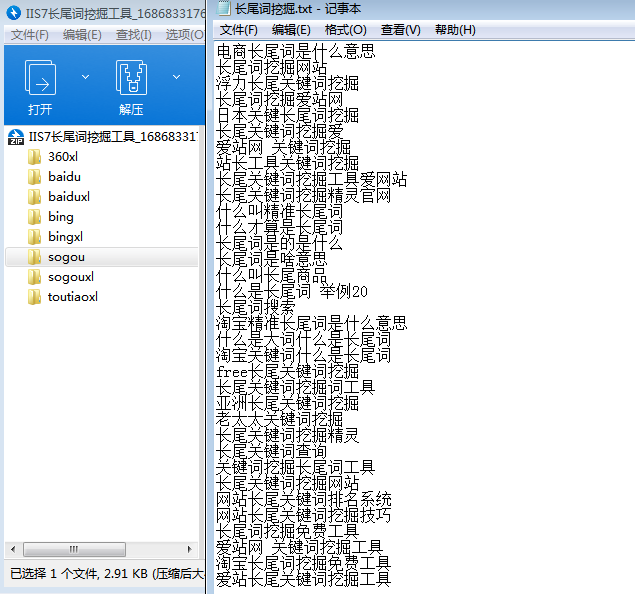
Task: Click the line 长尾词挖掘网站
Action: pyautogui.click(x=271, y=67)
